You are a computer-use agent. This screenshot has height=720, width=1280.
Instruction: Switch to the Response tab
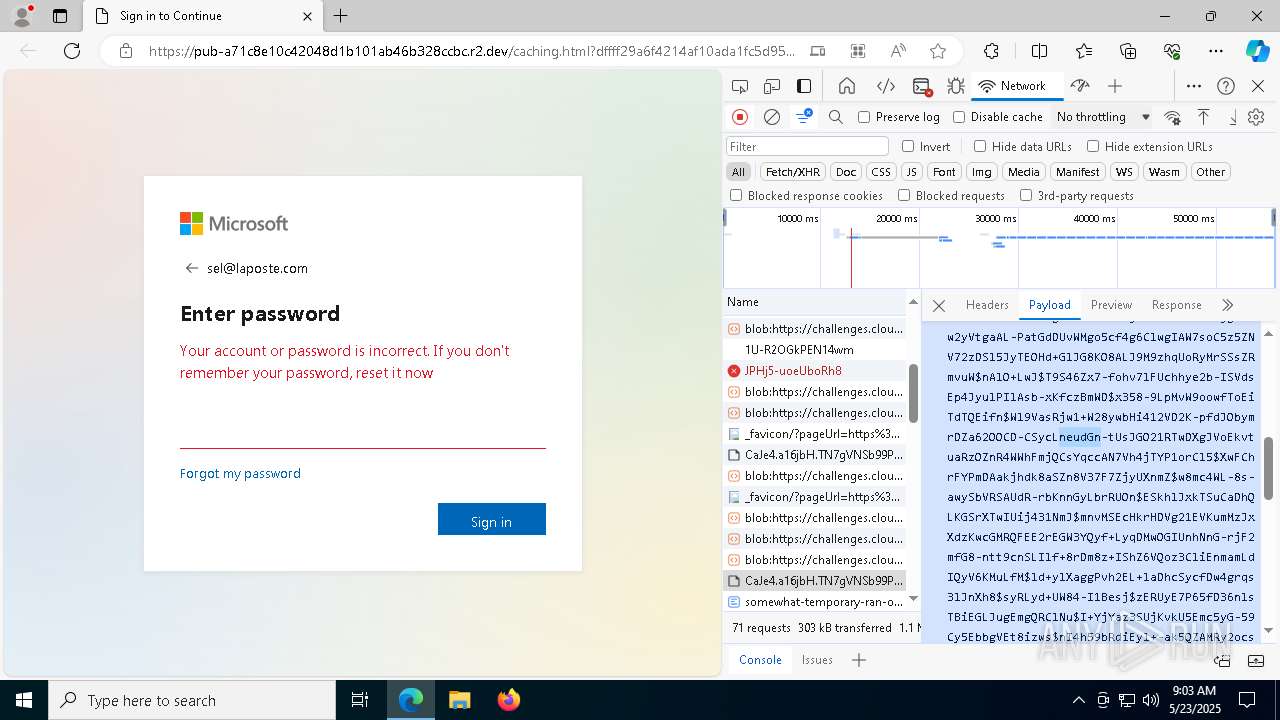coord(1176,305)
